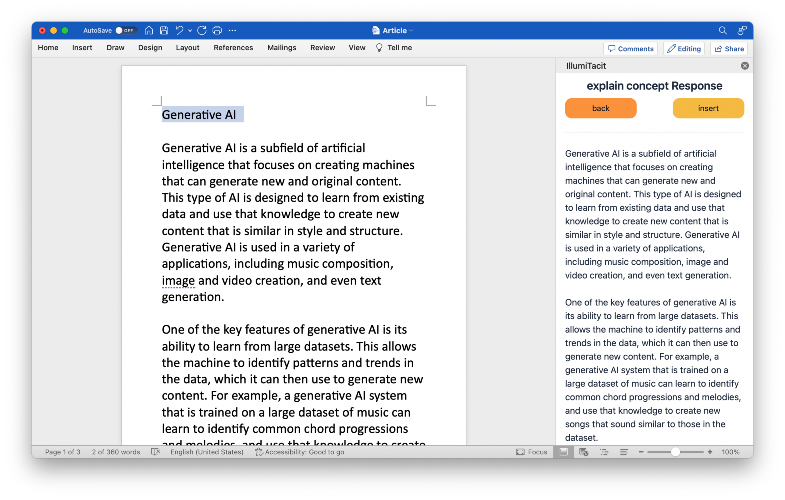The width and height of the screenshot is (785, 500).
Task: Click the zoom out minus button
Action: click(x=641, y=452)
